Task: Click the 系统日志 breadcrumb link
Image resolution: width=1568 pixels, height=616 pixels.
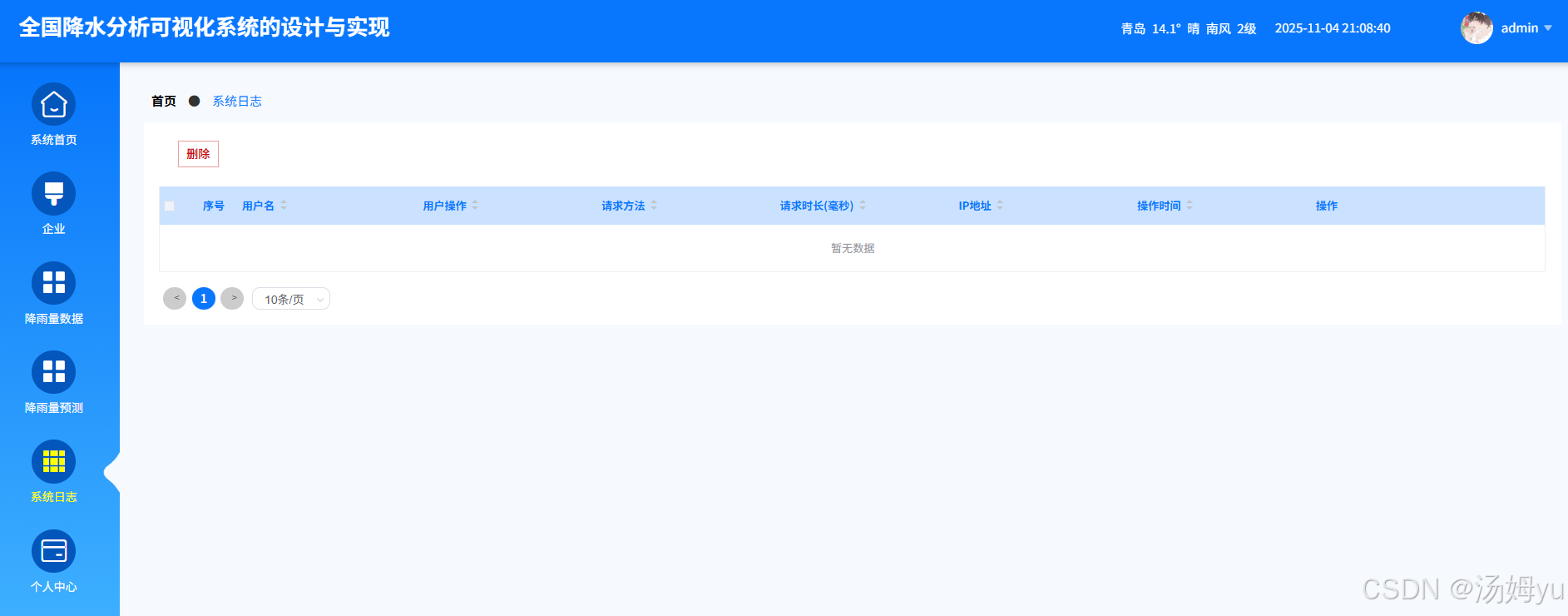Action: pyautogui.click(x=237, y=102)
